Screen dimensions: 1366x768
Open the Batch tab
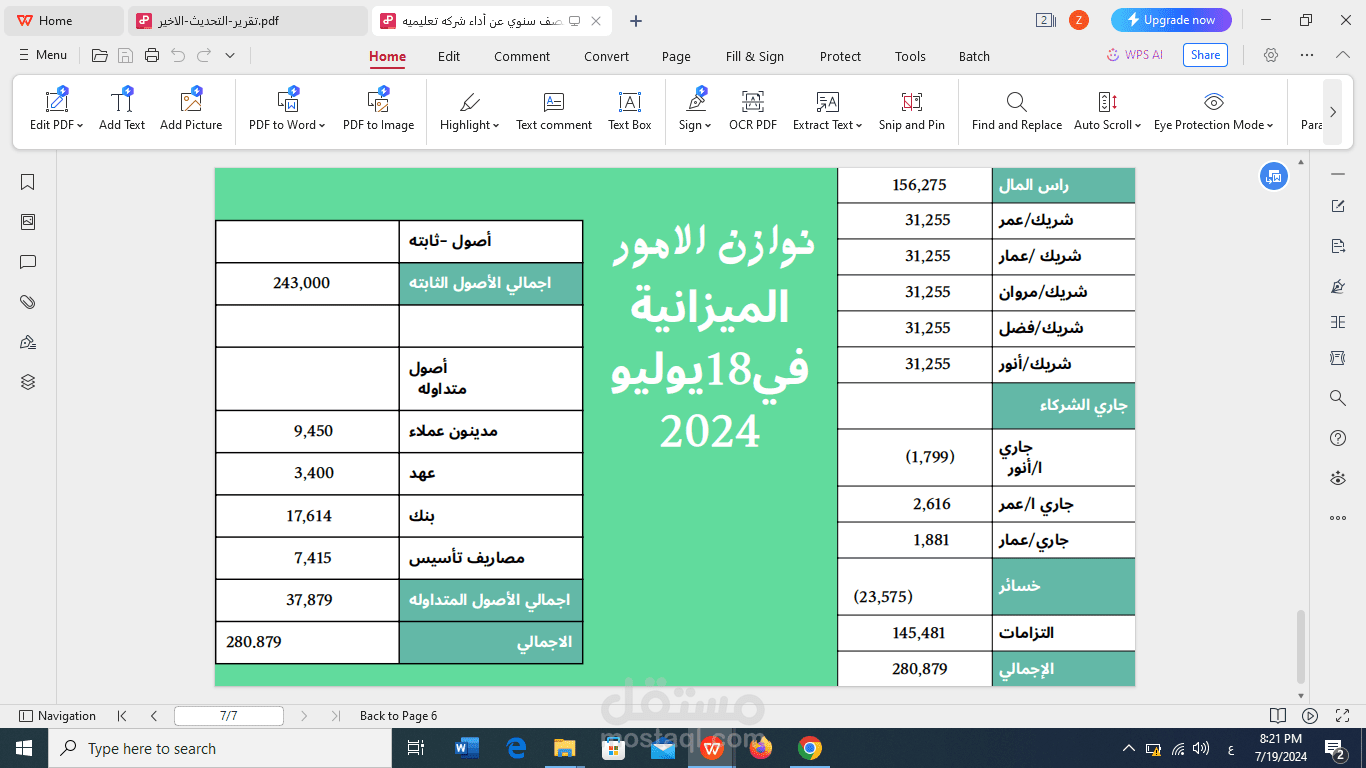click(x=974, y=56)
